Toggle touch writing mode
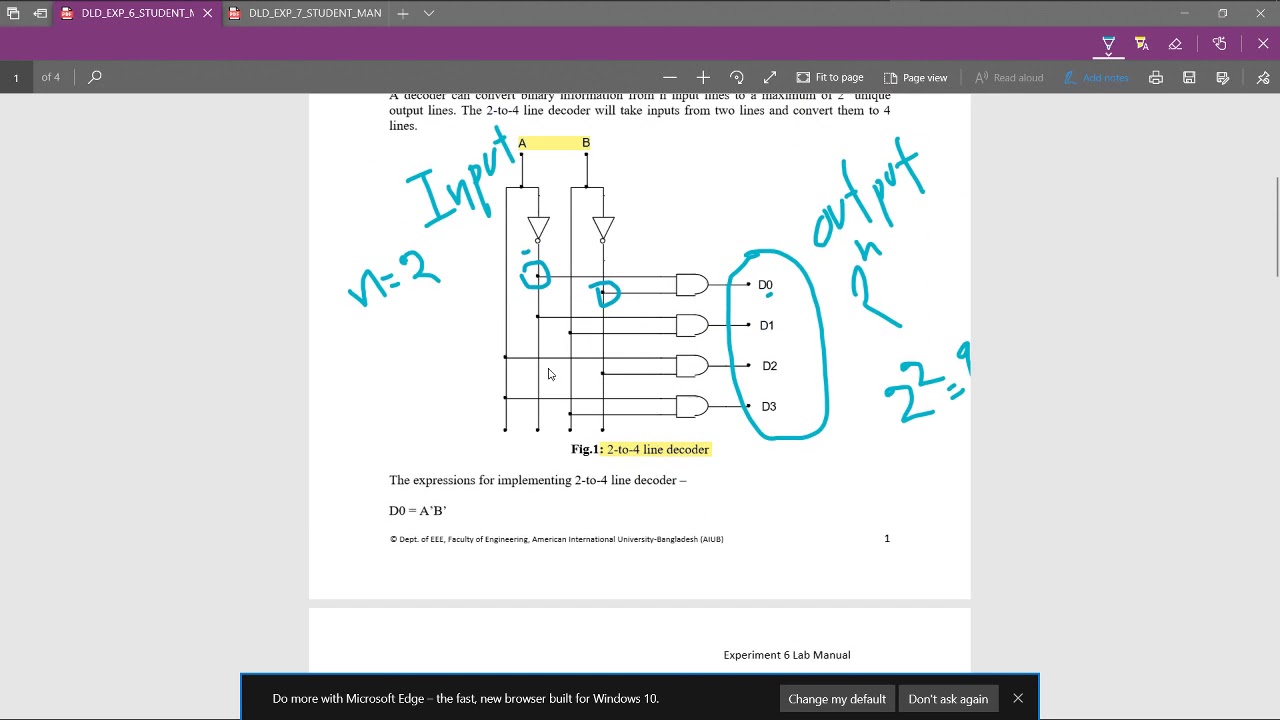Screen dimensions: 1280x720 point(1219,44)
